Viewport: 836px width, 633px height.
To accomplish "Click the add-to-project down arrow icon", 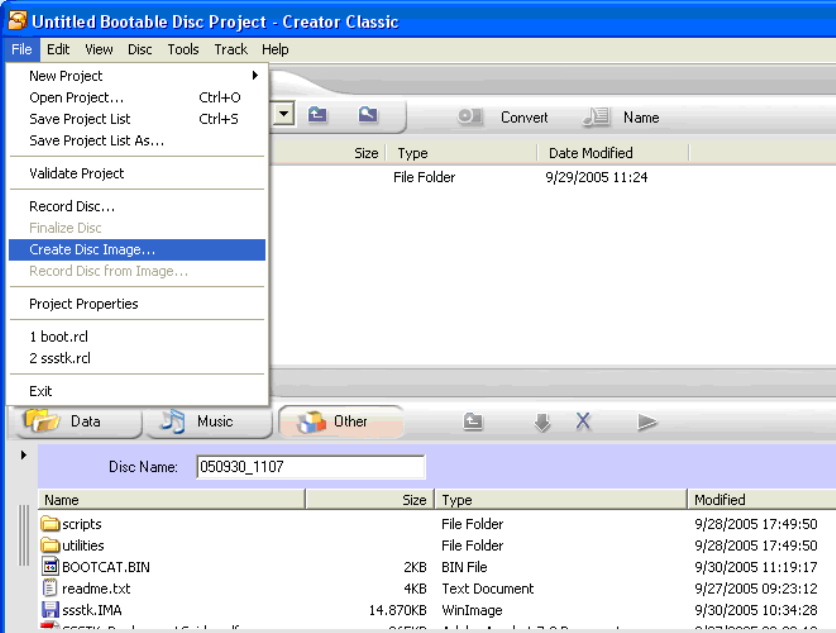I will (542, 422).
